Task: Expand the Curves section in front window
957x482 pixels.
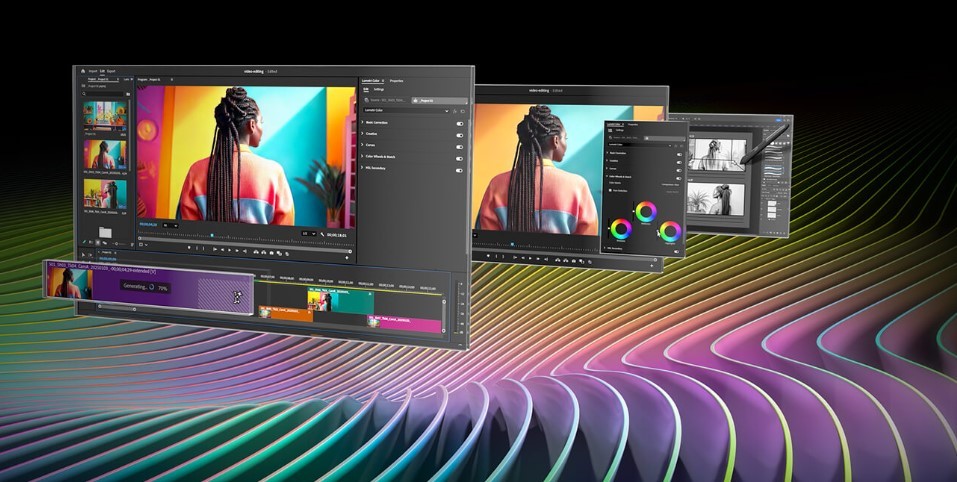Action: pos(362,145)
